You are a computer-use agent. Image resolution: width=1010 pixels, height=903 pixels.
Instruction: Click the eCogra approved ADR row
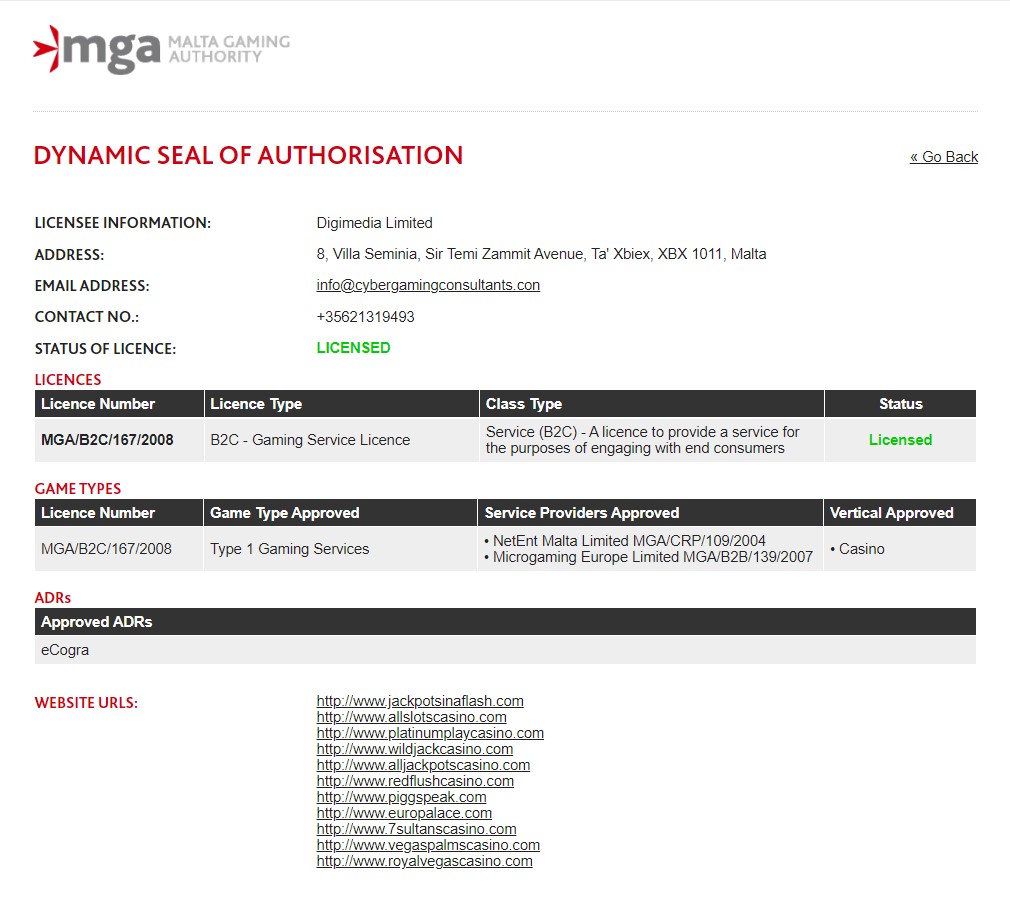[505, 650]
